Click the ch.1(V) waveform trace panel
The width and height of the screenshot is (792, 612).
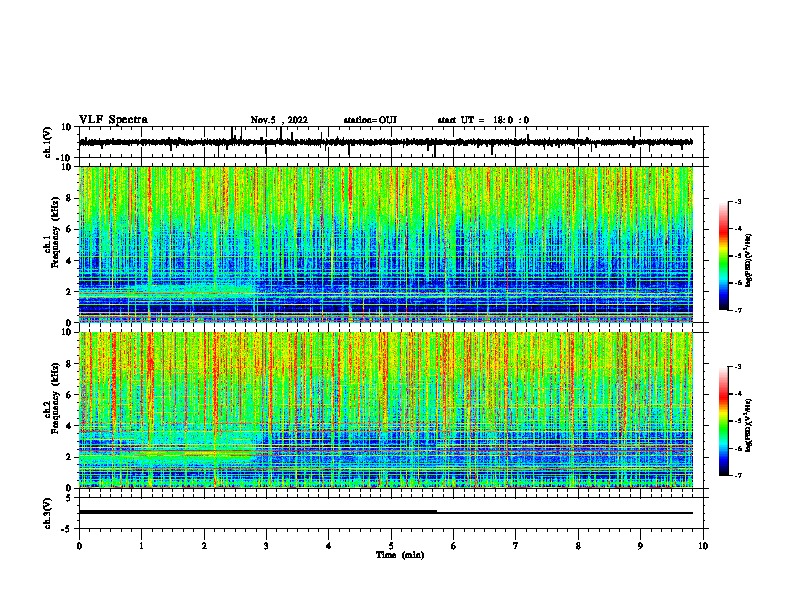tap(391, 142)
